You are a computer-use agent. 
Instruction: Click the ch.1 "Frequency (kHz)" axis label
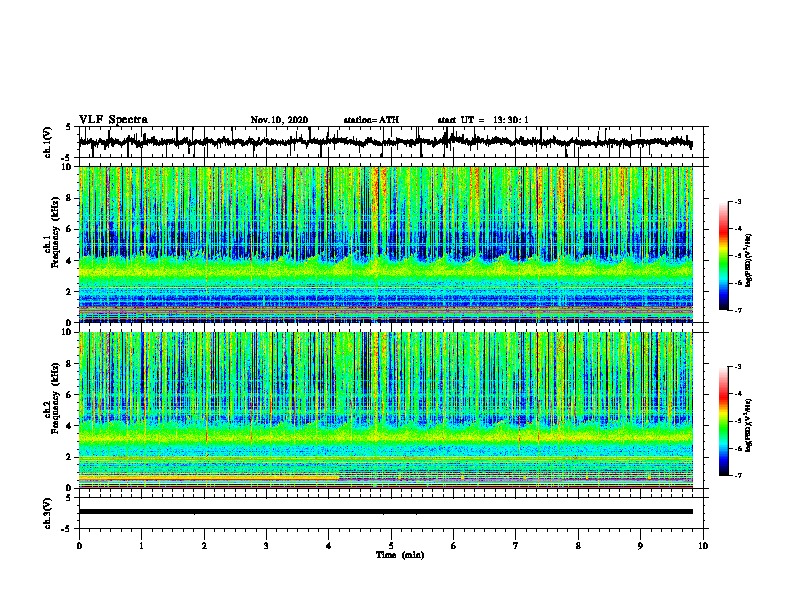click(55, 232)
